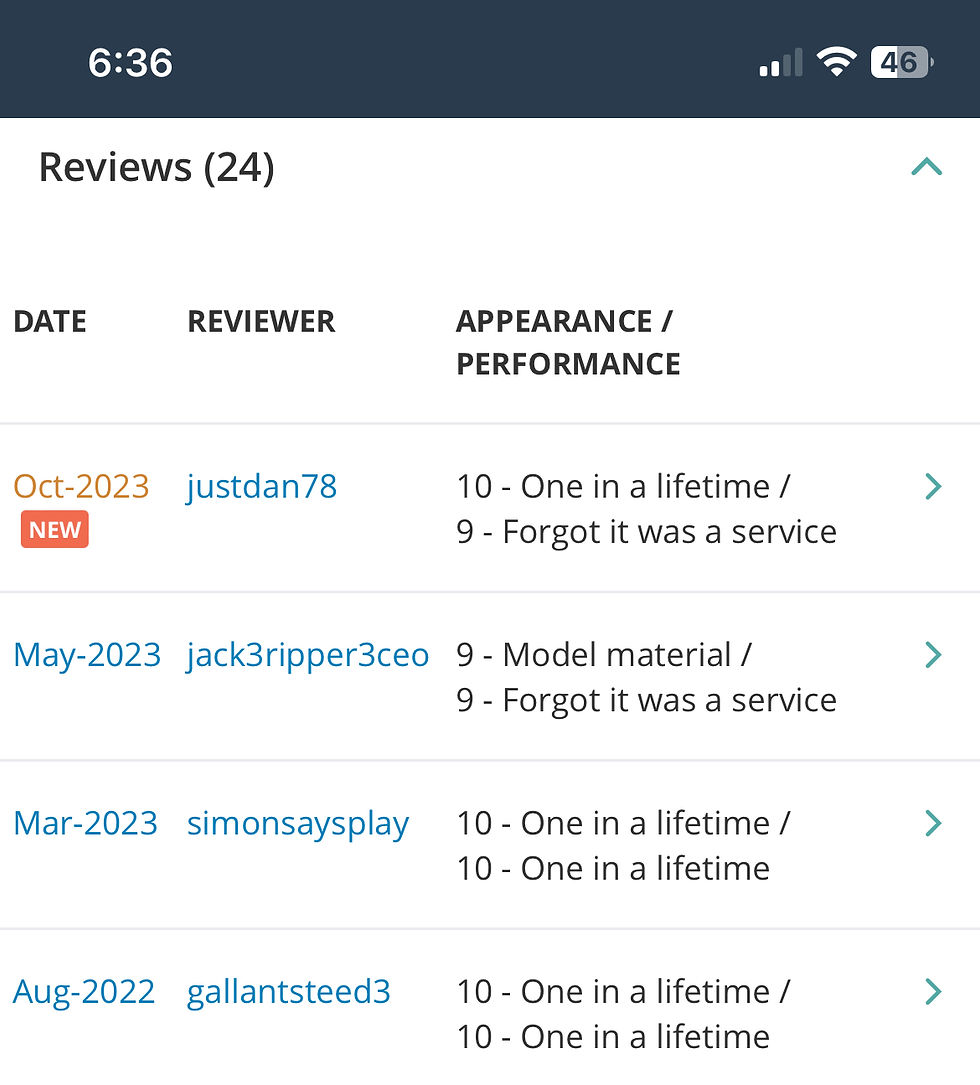Tap the Wi-Fi status icon
The width and height of the screenshot is (980, 1085).
pos(837,62)
